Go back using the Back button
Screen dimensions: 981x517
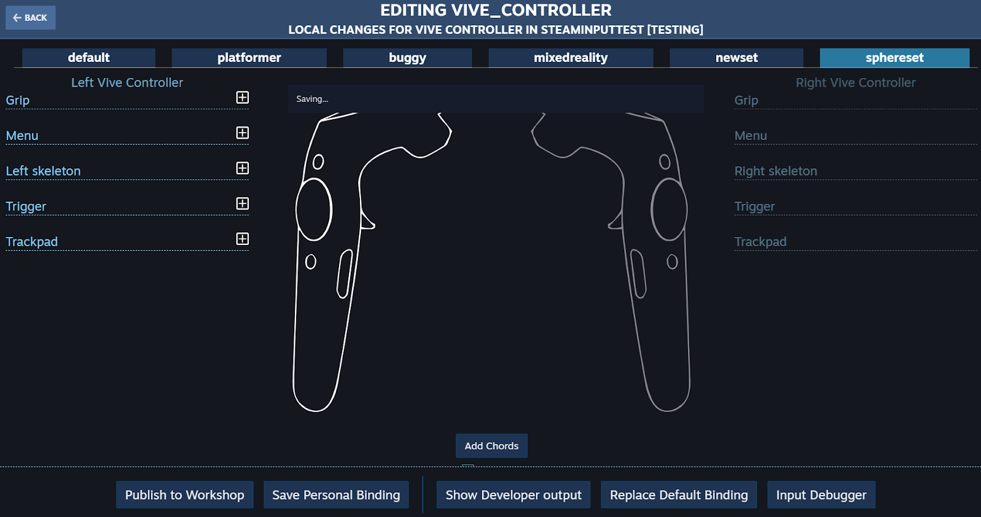pyautogui.click(x=31, y=18)
